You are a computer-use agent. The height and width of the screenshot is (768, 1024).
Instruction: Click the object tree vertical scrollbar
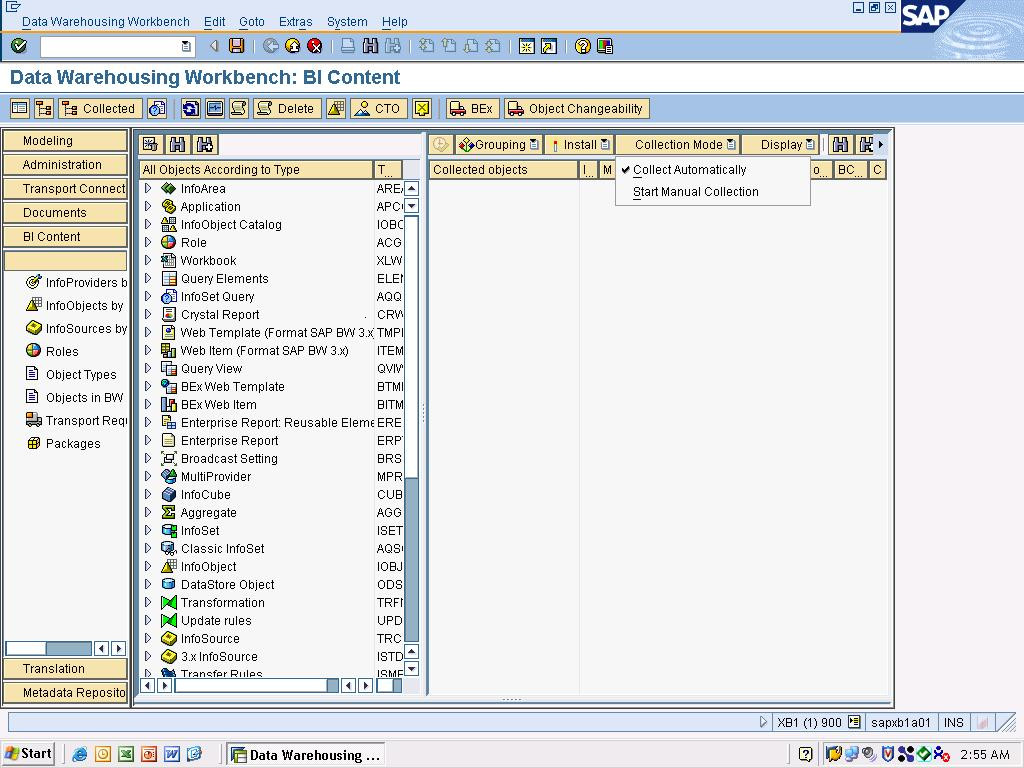point(411,428)
